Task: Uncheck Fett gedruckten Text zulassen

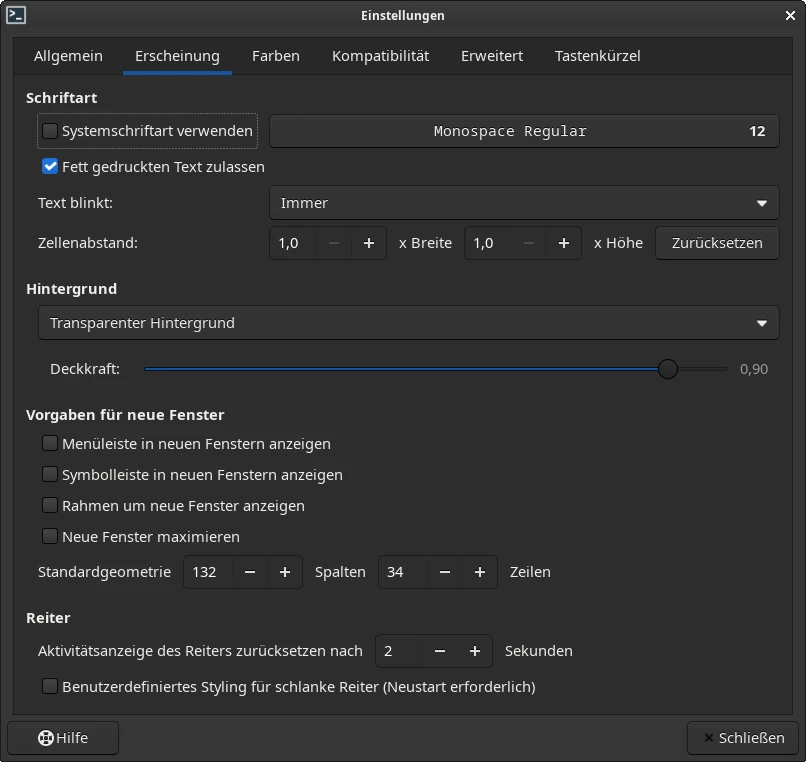Action: click(x=50, y=167)
